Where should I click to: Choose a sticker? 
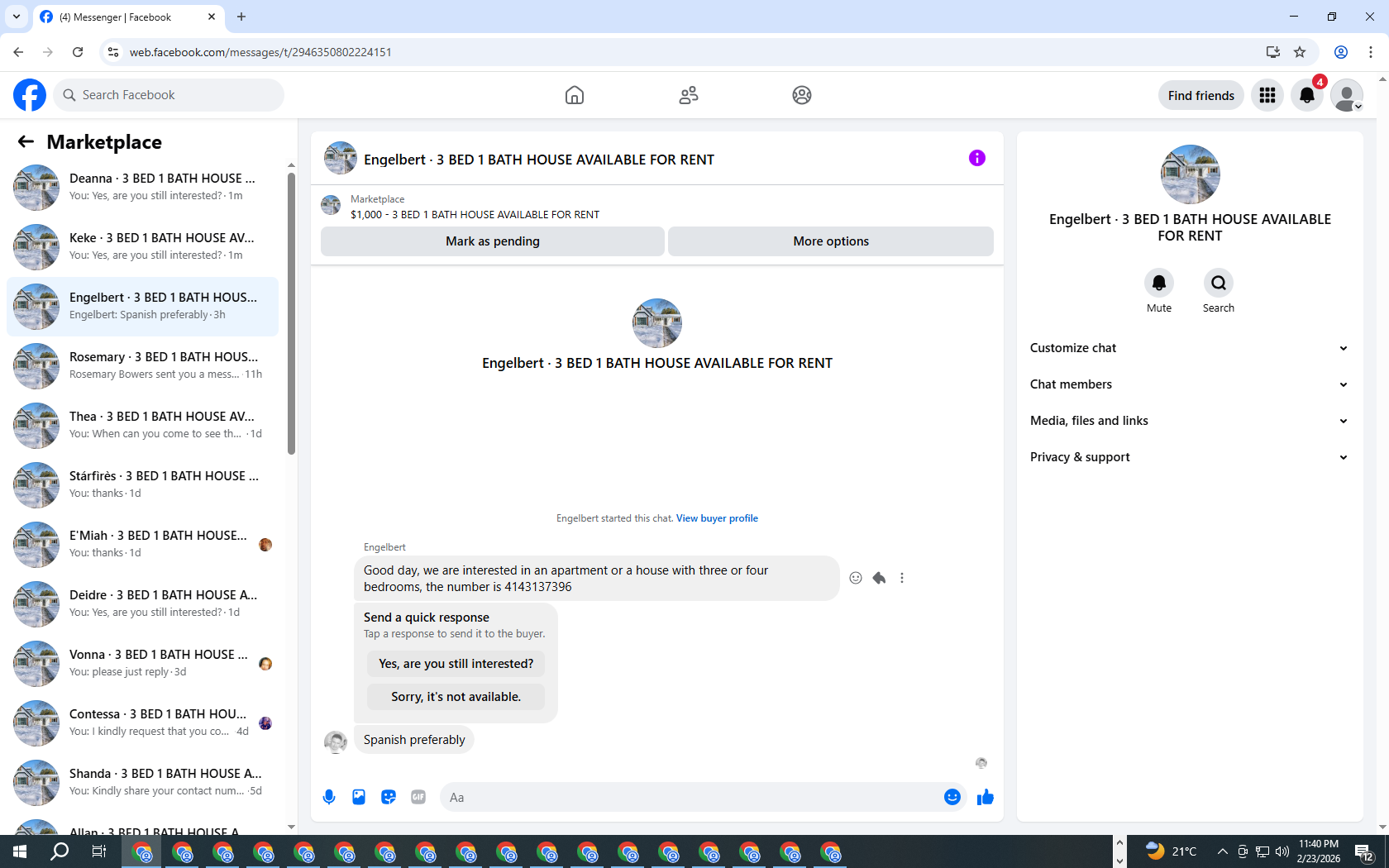(389, 797)
